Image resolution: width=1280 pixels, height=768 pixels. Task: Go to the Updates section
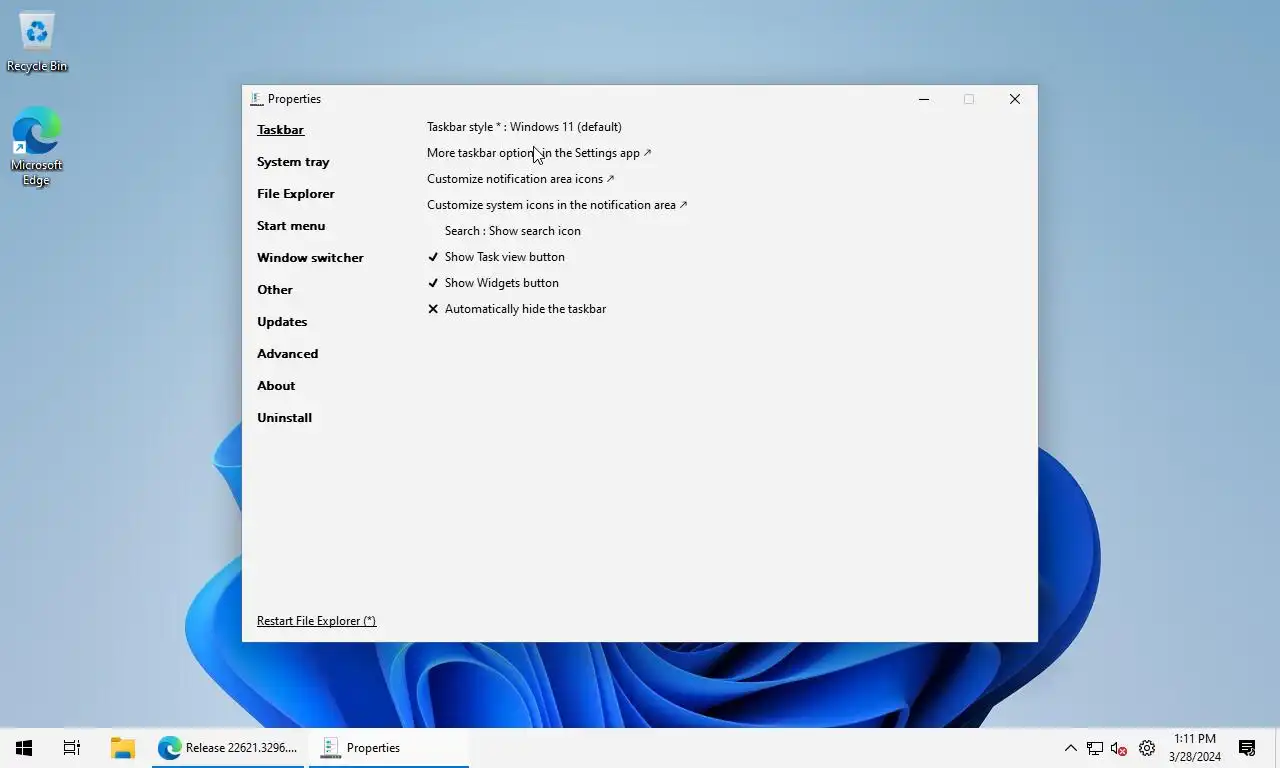point(282,322)
